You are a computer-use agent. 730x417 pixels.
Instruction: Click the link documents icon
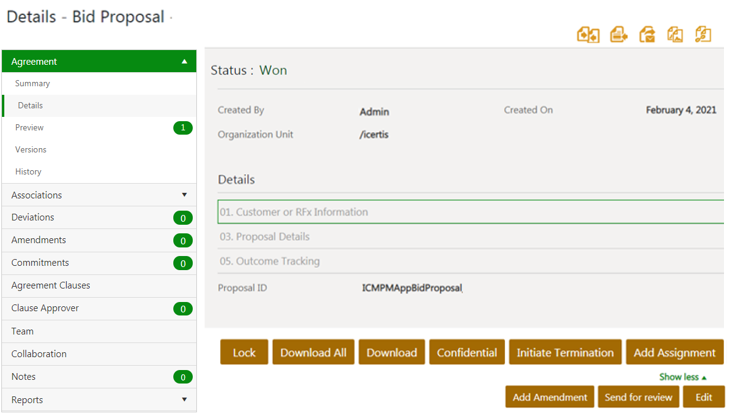(x=703, y=34)
